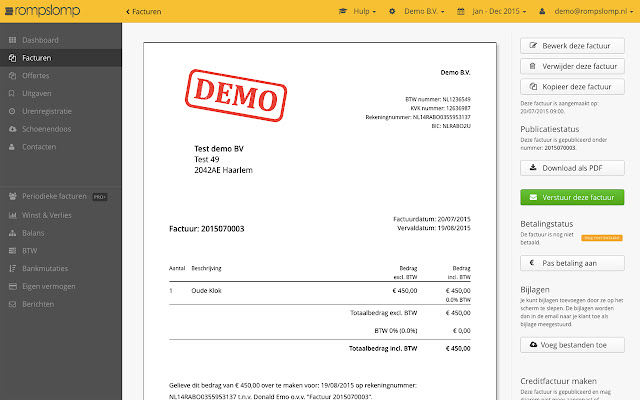Click the trash icon on Verwijder deze factuur

pyautogui.click(x=533, y=66)
